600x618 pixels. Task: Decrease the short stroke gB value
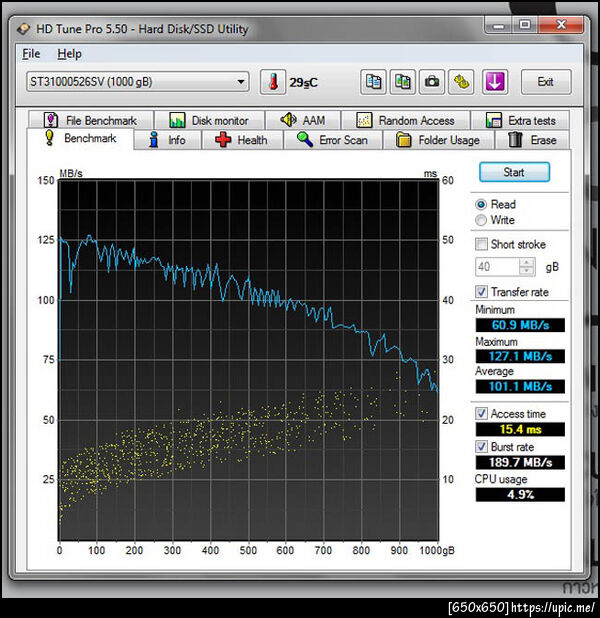(527, 271)
